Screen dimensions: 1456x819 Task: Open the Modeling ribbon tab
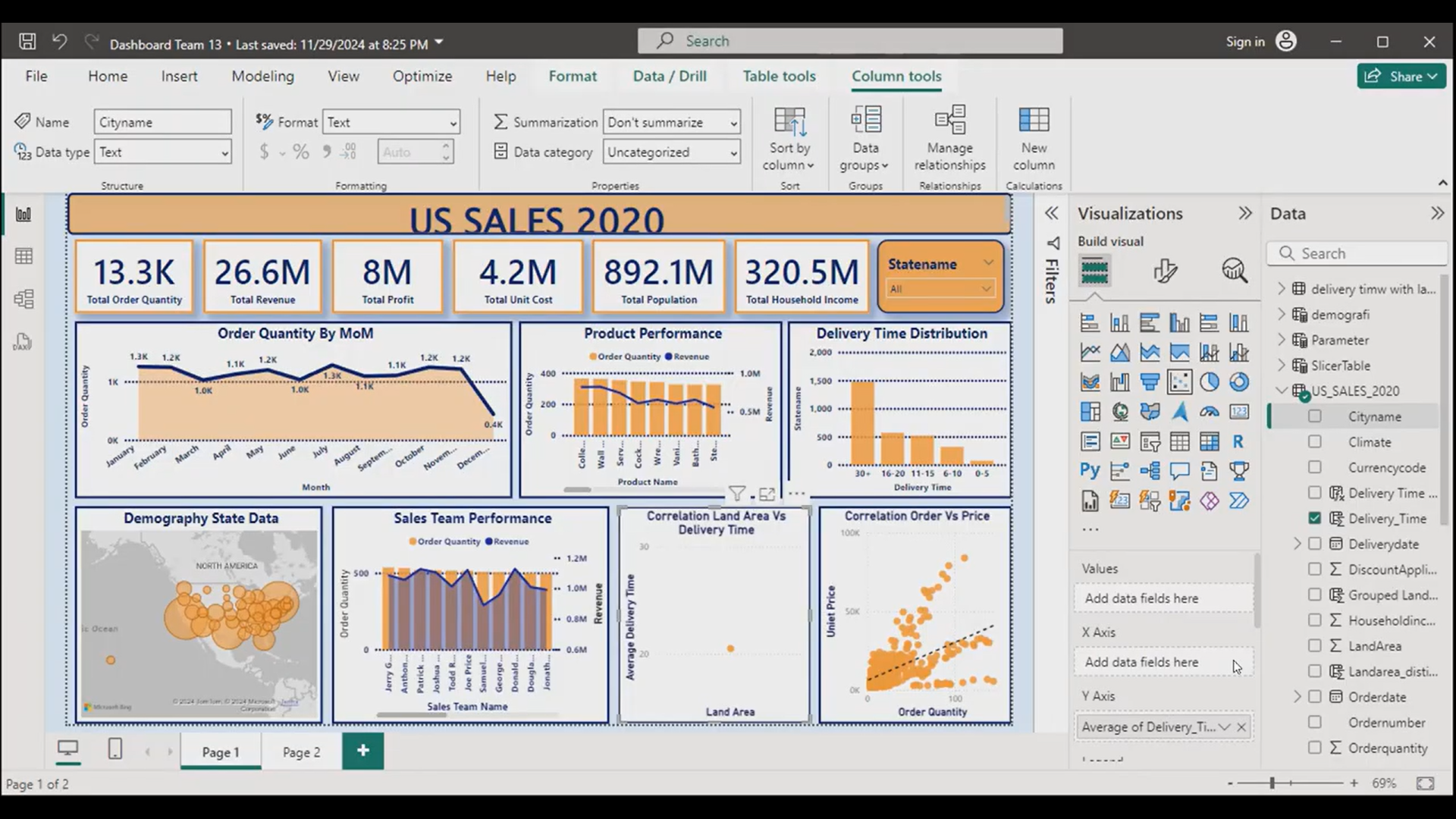pyautogui.click(x=262, y=76)
